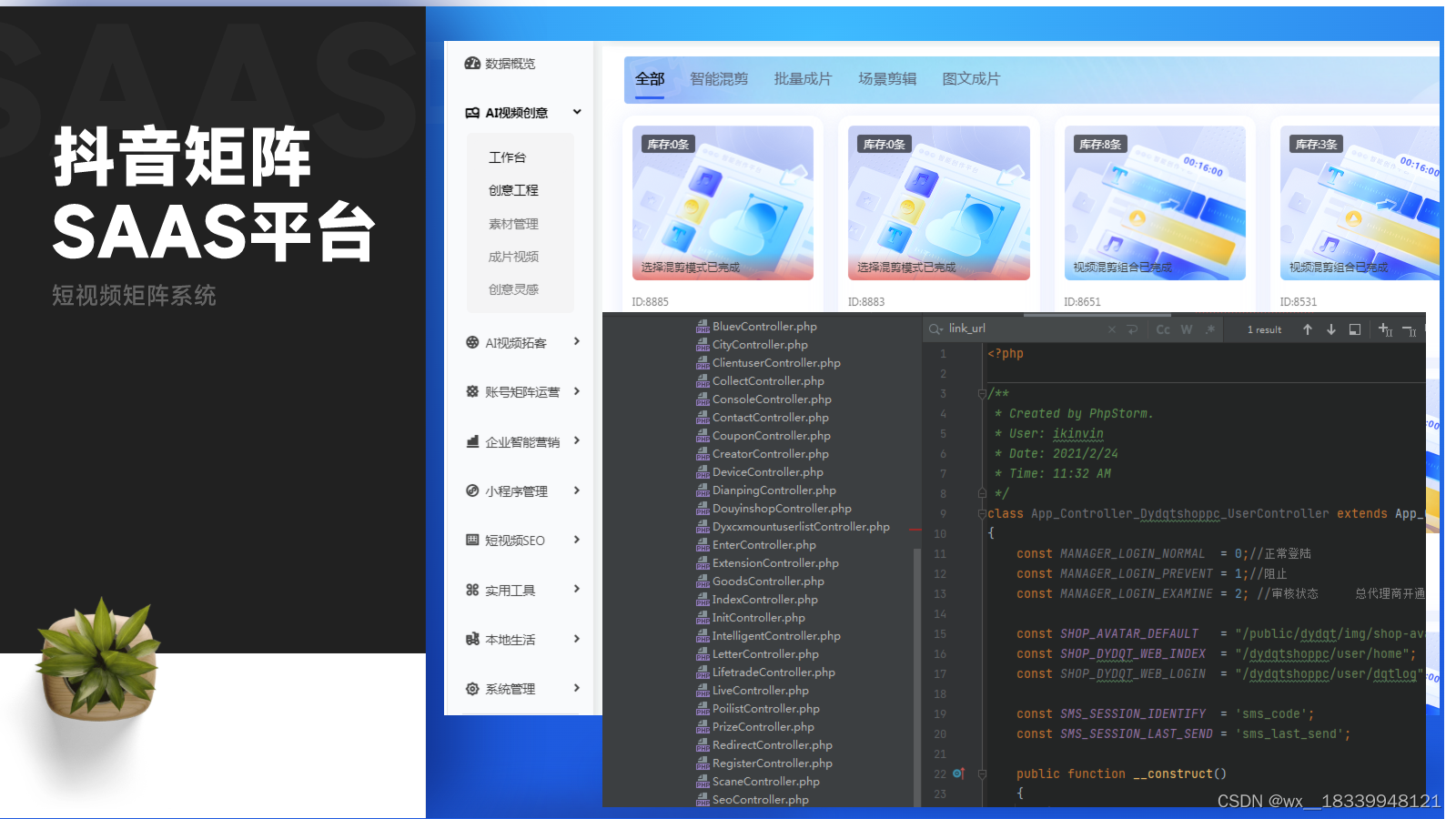Click the link_url search input field

[1025, 329]
